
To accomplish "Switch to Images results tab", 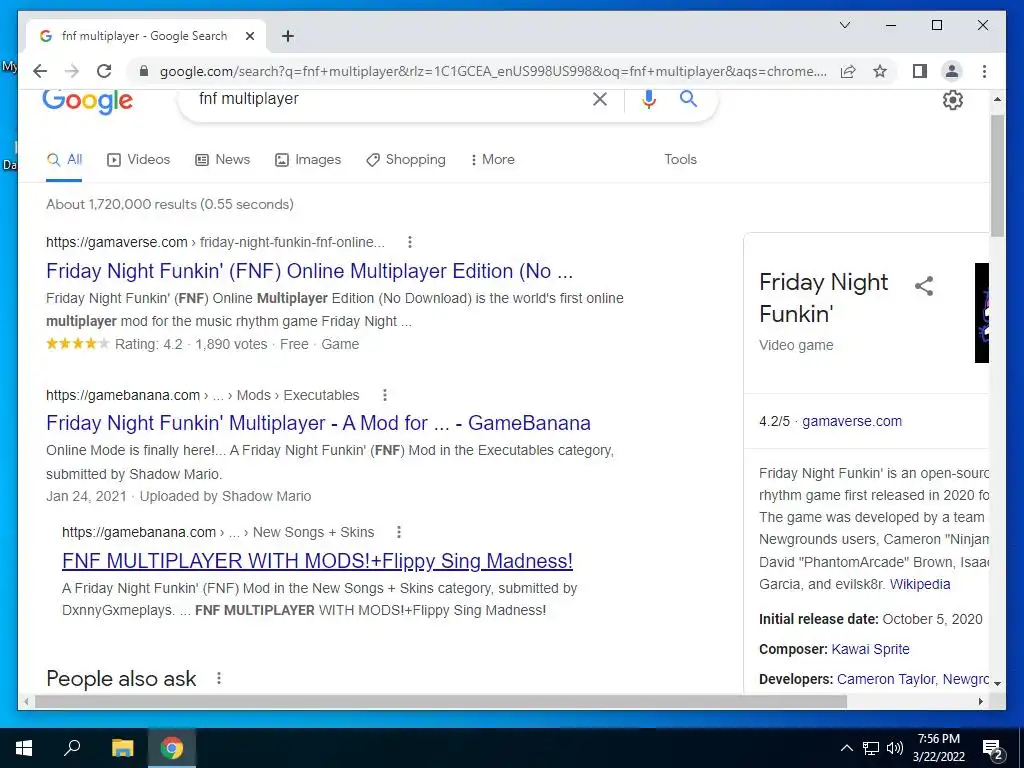I will point(308,159).
